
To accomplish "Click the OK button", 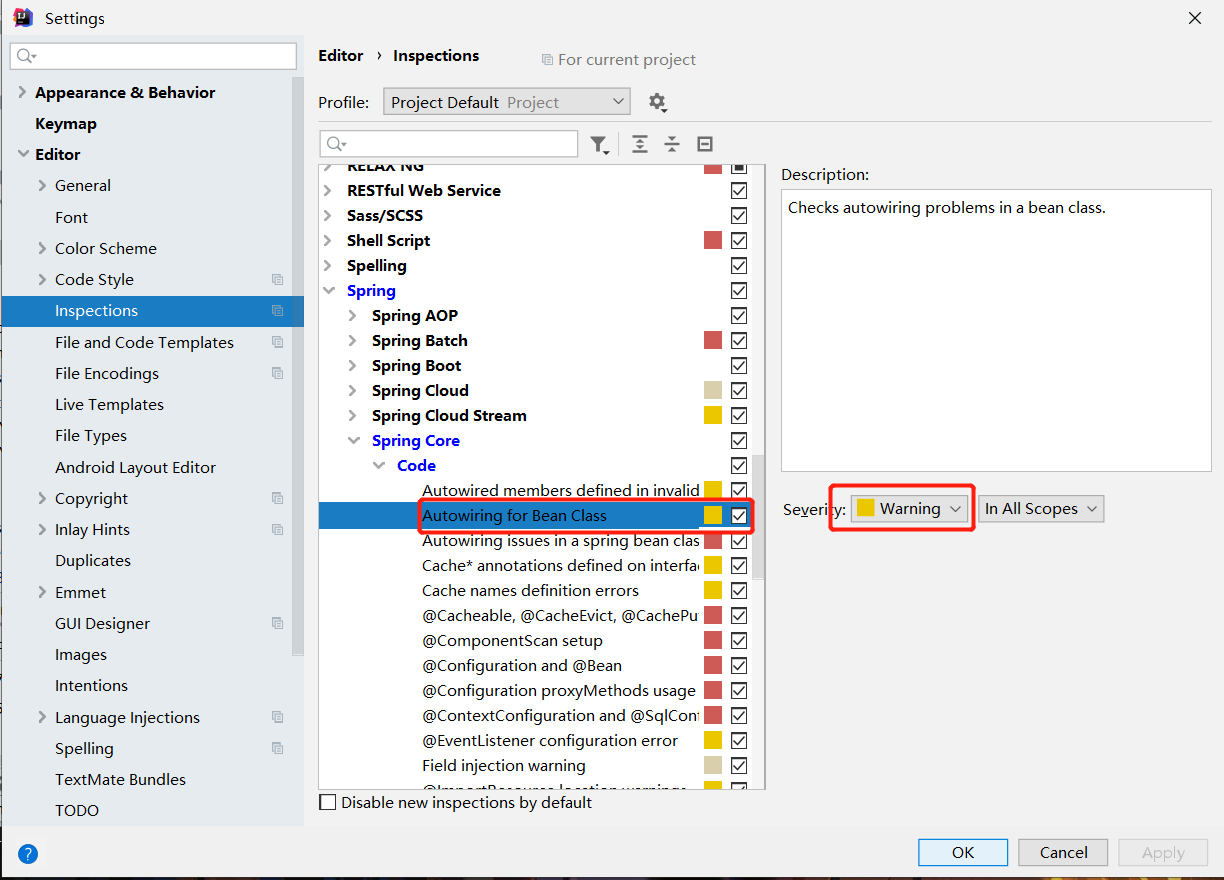I will [963, 852].
